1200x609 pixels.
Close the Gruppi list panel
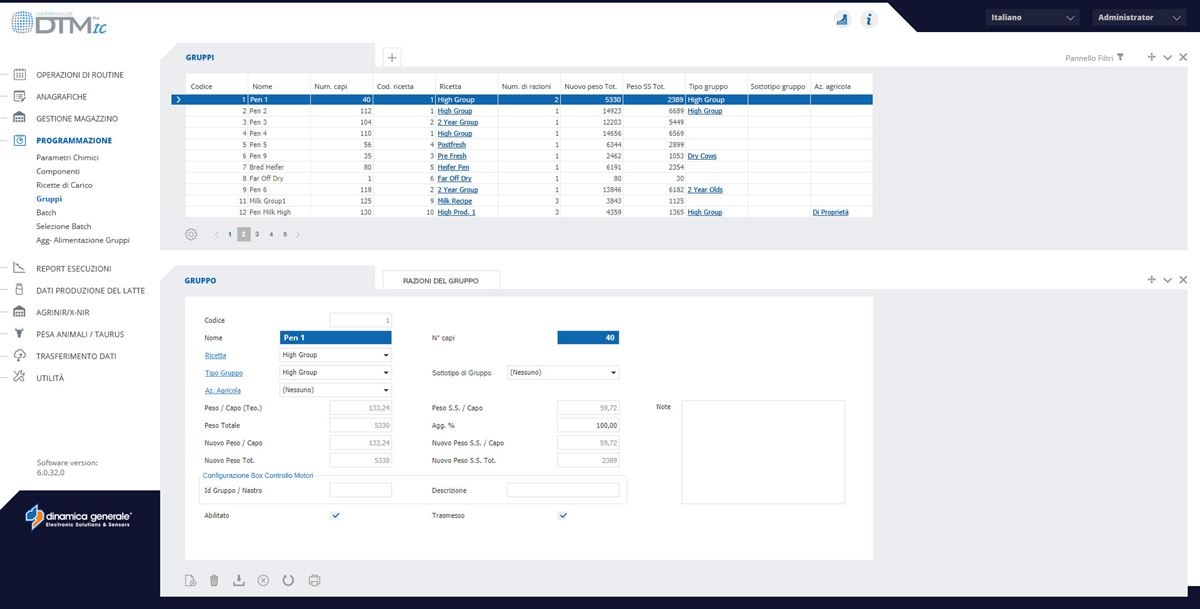[1183, 58]
